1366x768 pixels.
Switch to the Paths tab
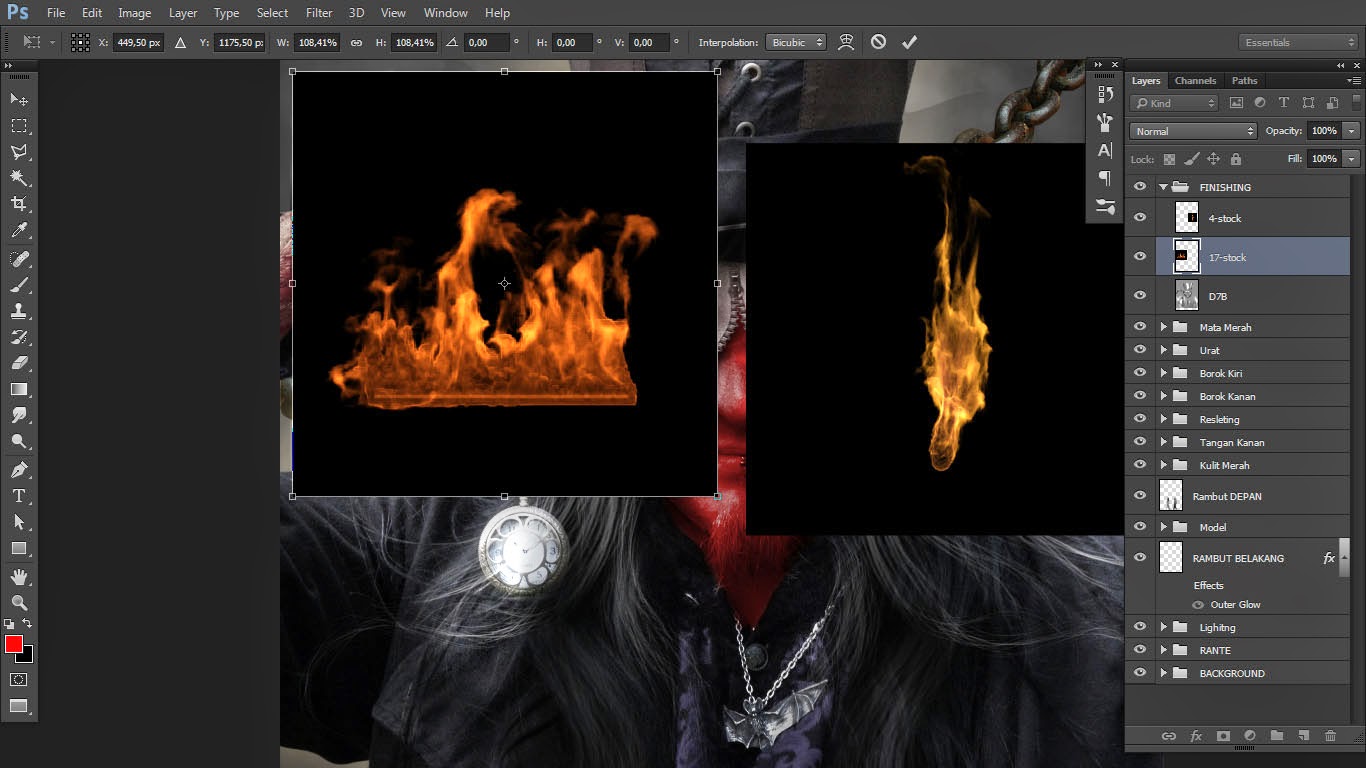pos(1244,81)
